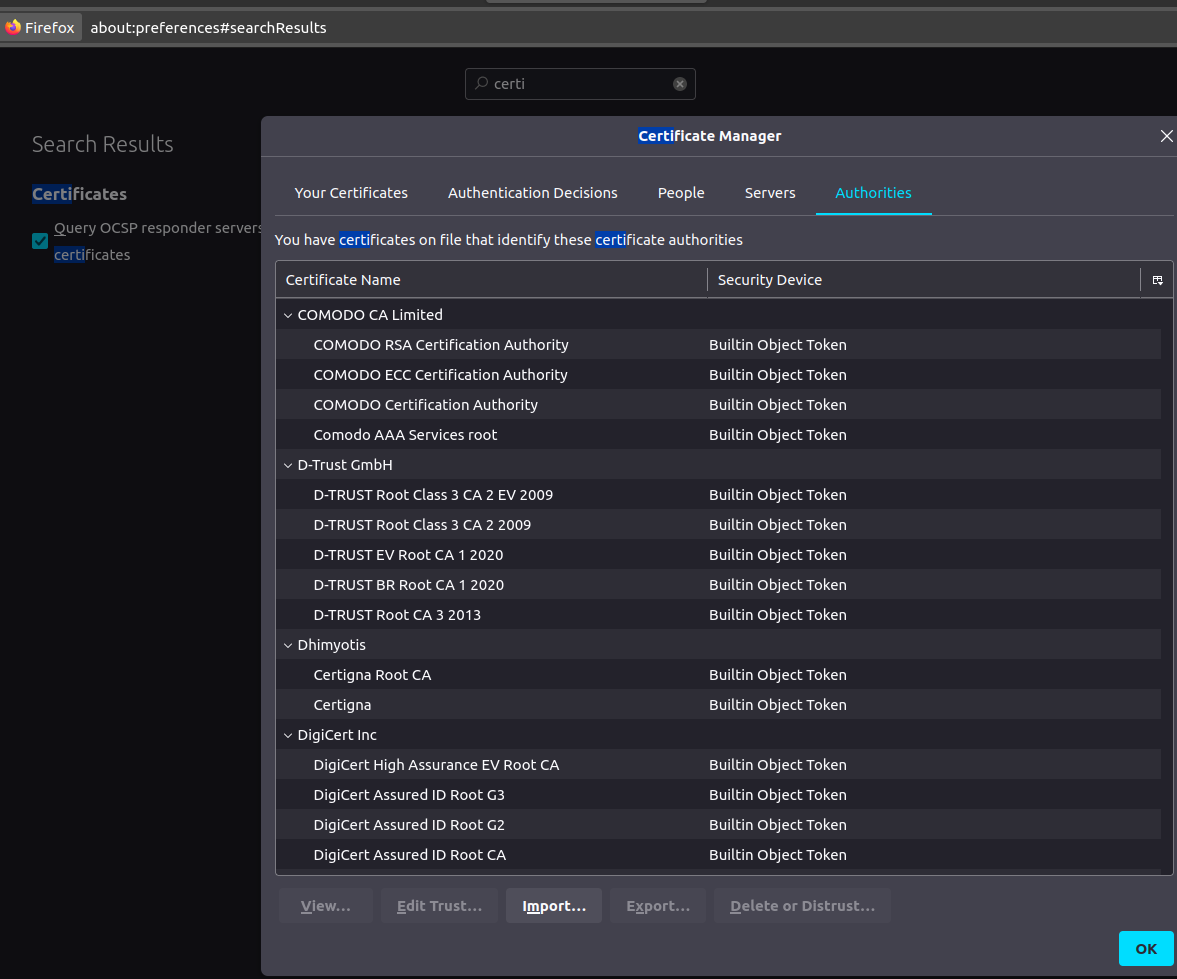Select COMODO RSA Certification Authority row
Viewport: 1177px width, 979px height.
pyautogui.click(x=441, y=345)
